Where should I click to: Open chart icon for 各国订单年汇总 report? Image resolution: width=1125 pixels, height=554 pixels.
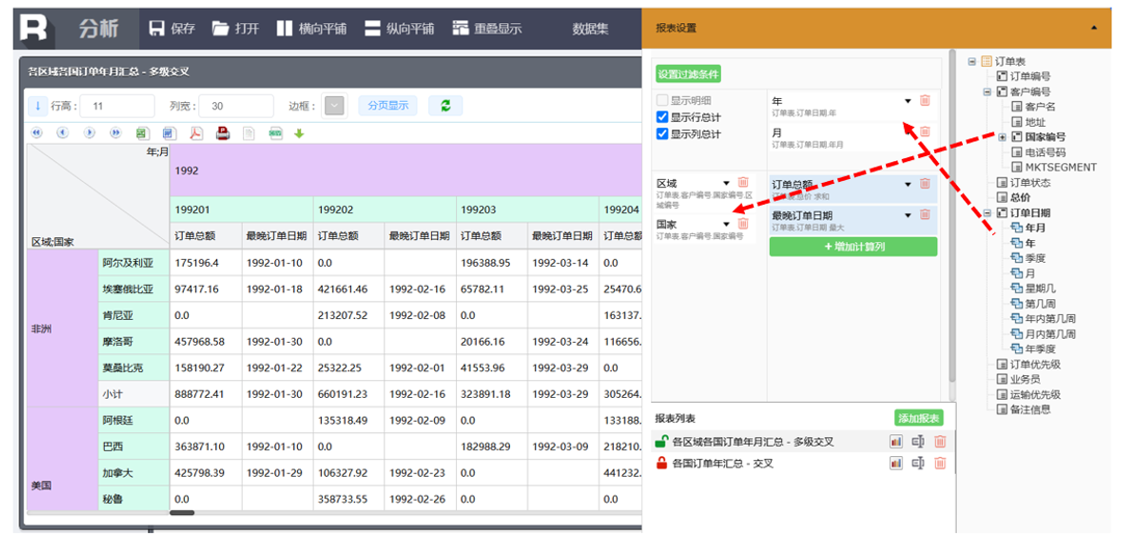coord(896,463)
